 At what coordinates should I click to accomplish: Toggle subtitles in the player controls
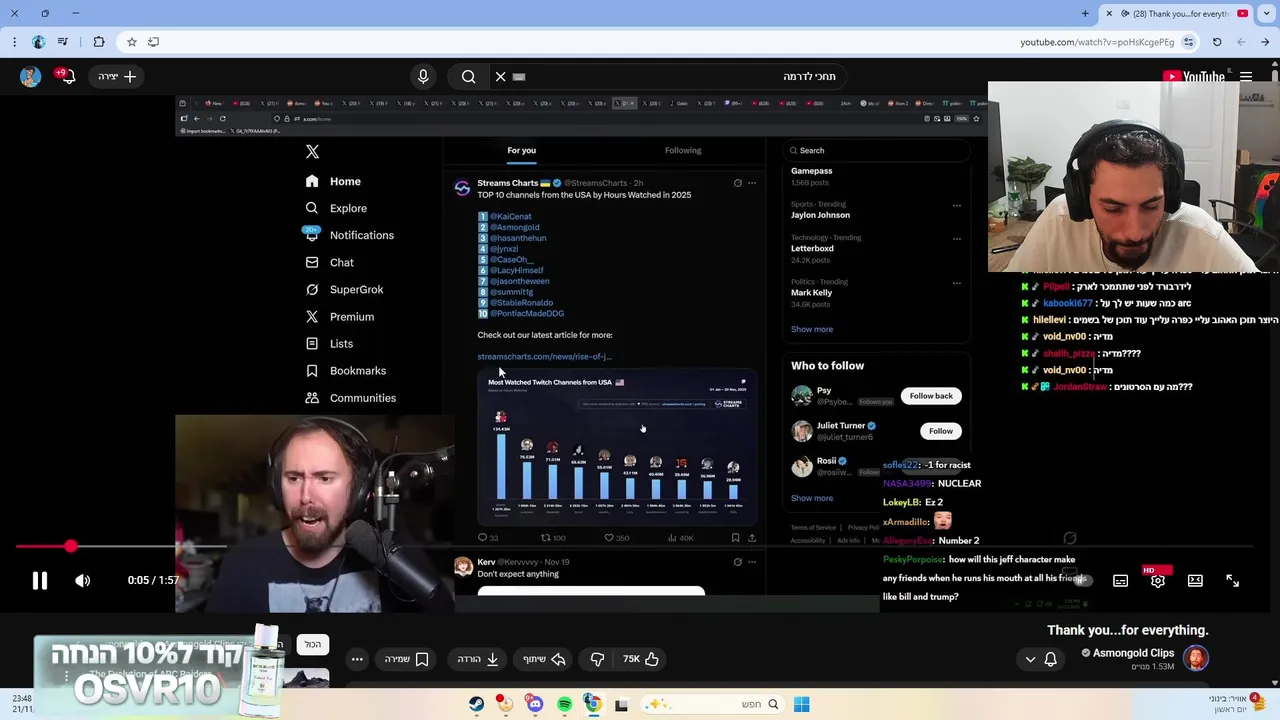(x=1120, y=581)
